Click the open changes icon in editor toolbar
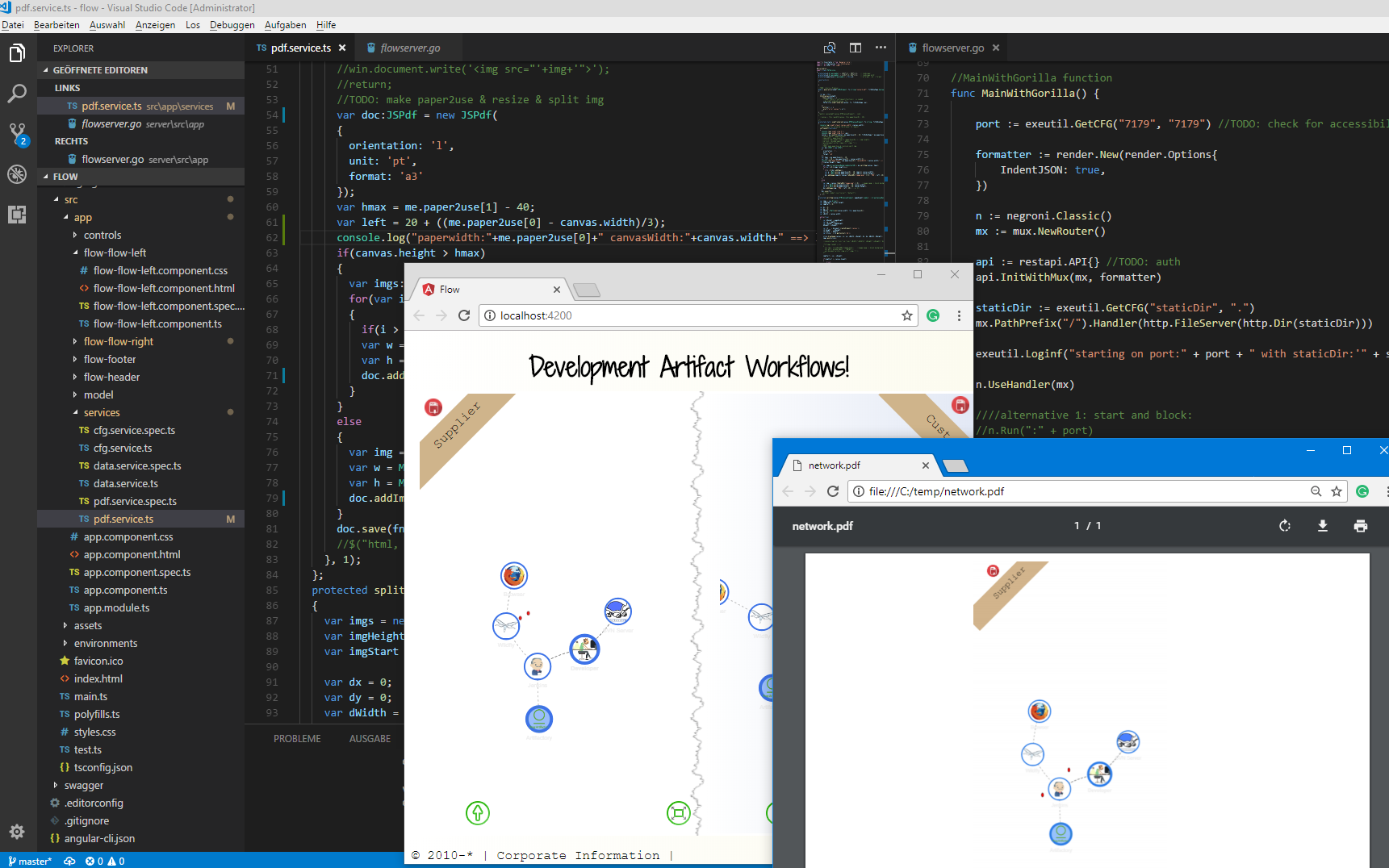The width and height of the screenshot is (1389, 868). pyautogui.click(x=830, y=48)
